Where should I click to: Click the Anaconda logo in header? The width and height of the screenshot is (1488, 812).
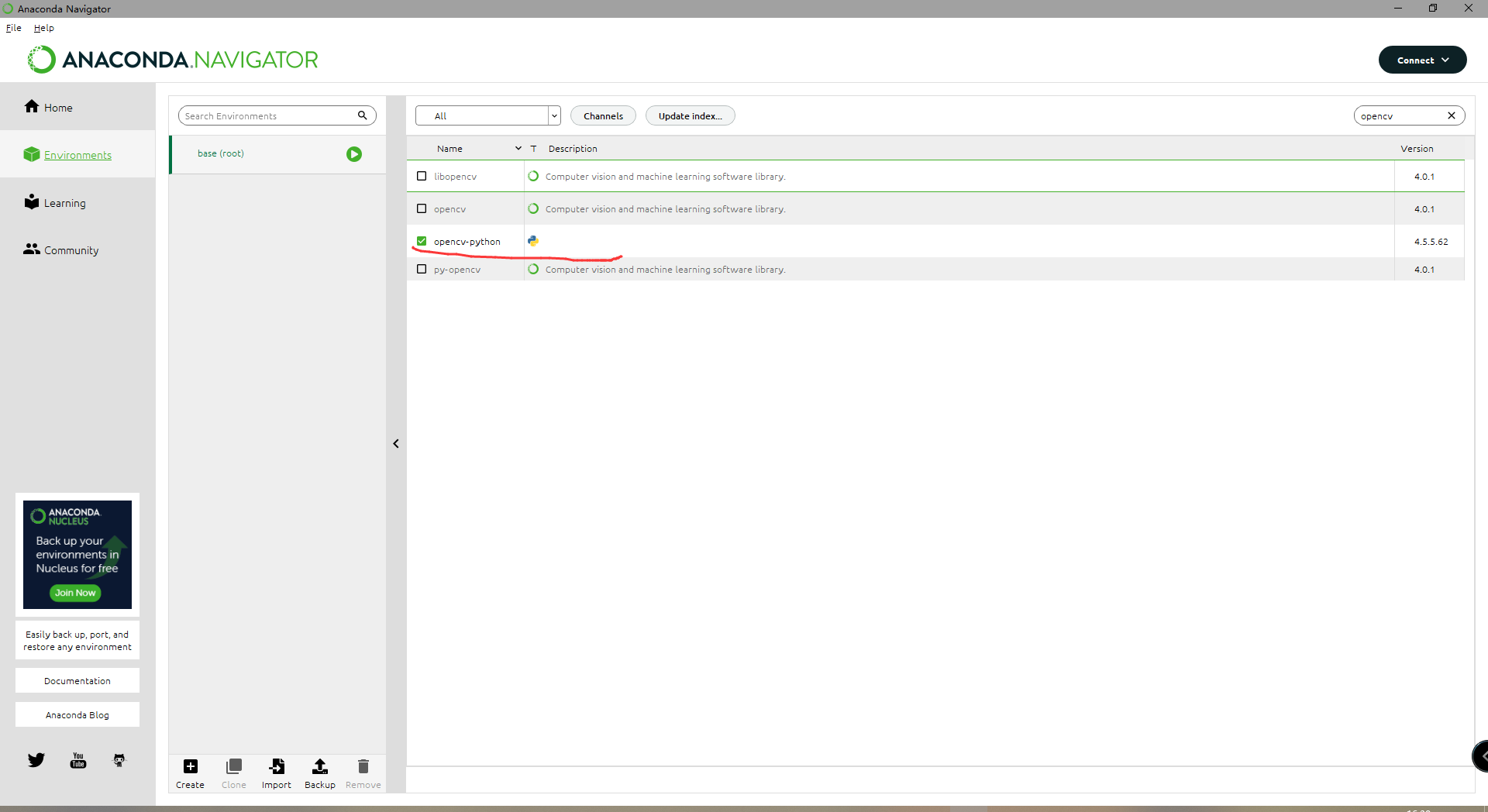[x=173, y=60]
